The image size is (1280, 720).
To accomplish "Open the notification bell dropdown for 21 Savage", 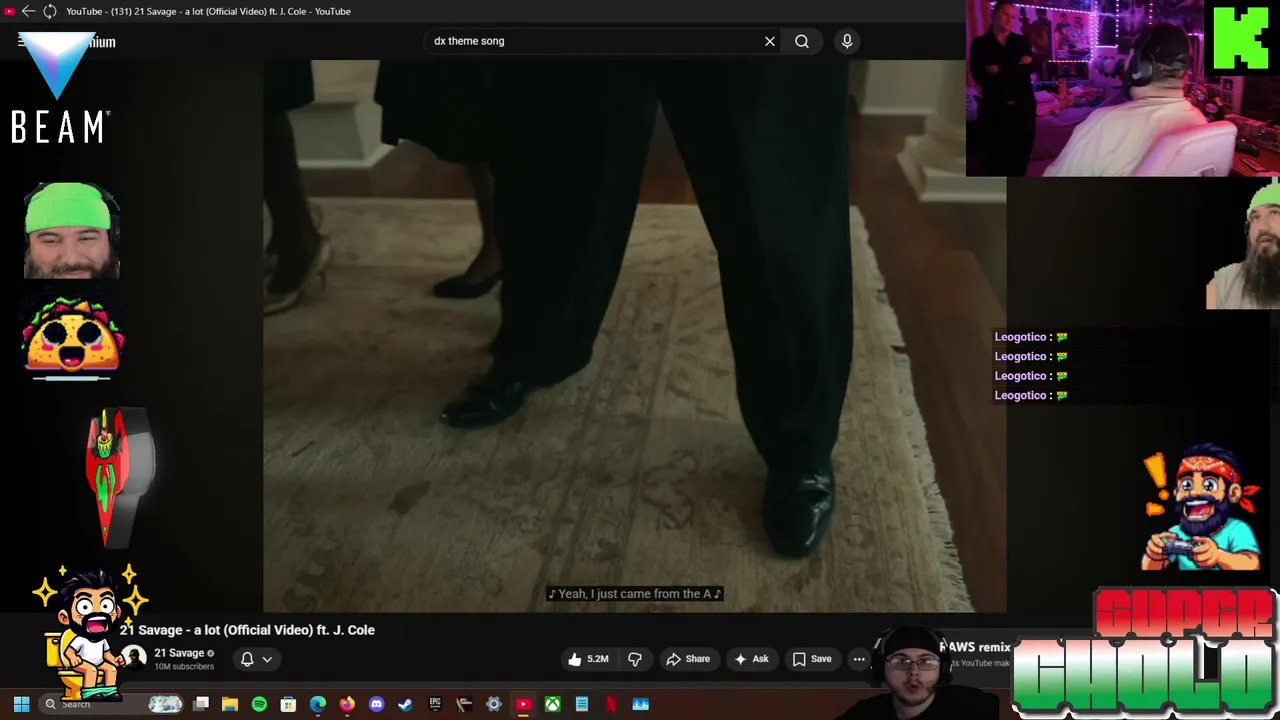I will click(x=256, y=659).
